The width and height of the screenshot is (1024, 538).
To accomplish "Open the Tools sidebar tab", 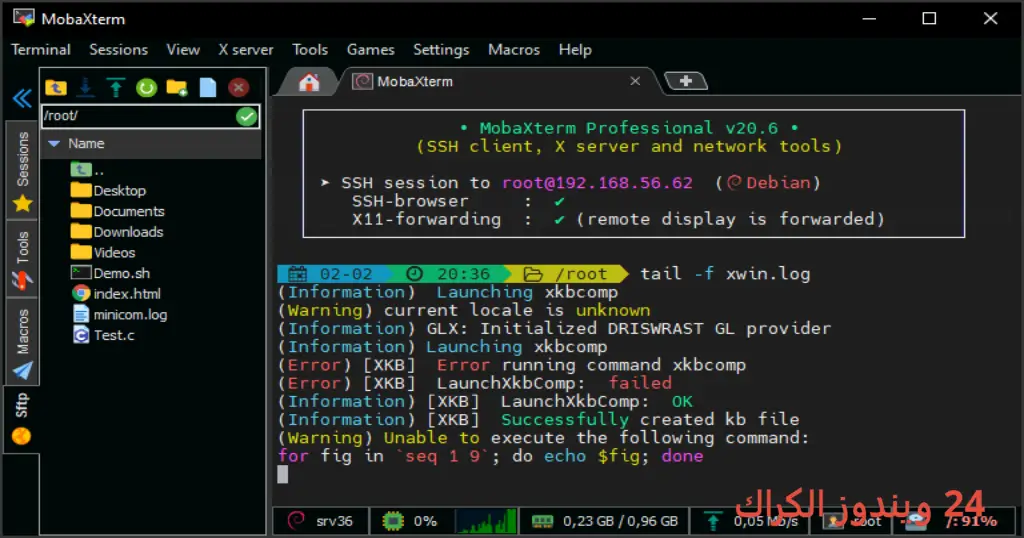I will pyautogui.click(x=23, y=260).
